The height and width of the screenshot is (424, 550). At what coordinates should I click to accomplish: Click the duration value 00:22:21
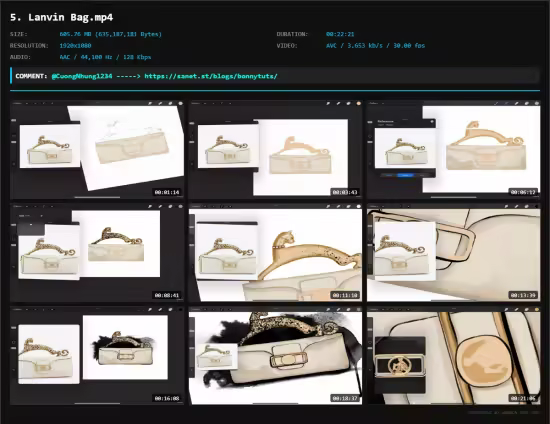(x=340, y=34)
